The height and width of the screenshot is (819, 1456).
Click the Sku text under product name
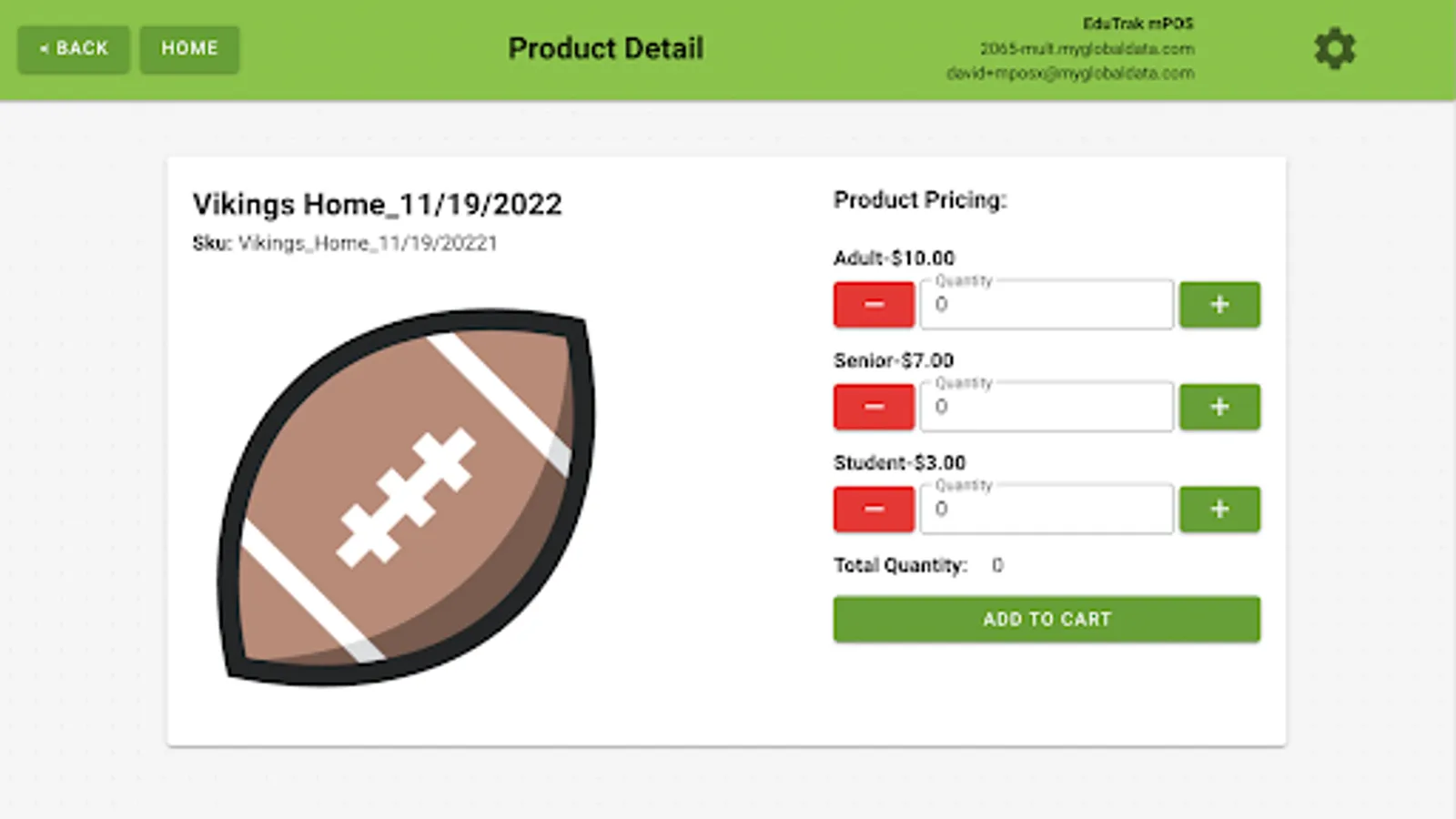point(345,244)
